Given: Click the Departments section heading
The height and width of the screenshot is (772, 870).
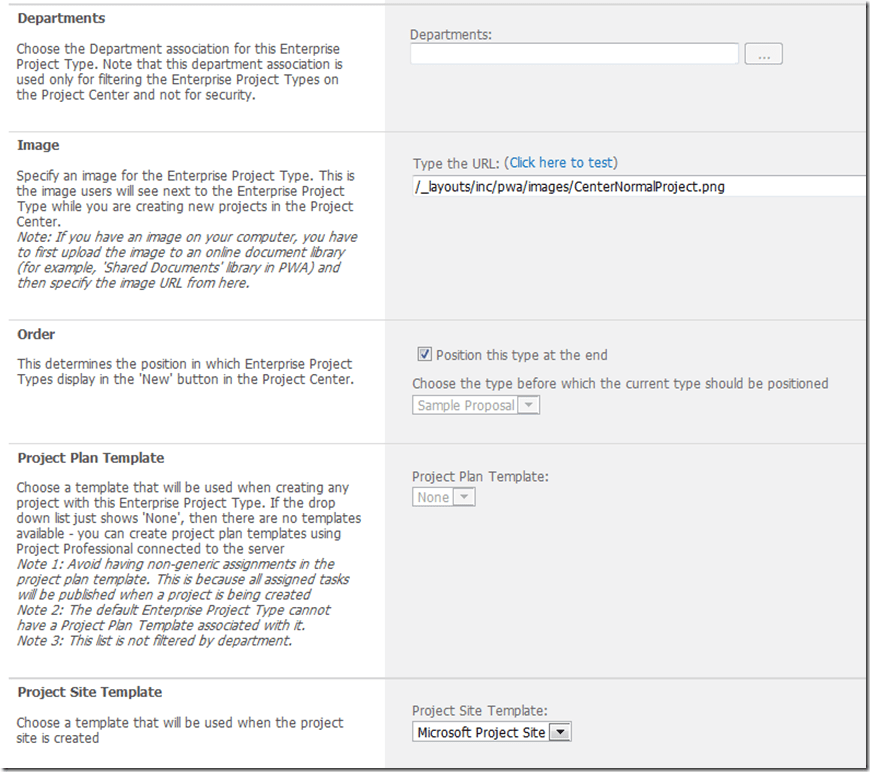Looking at the screenshot, I should coord(61,18).
